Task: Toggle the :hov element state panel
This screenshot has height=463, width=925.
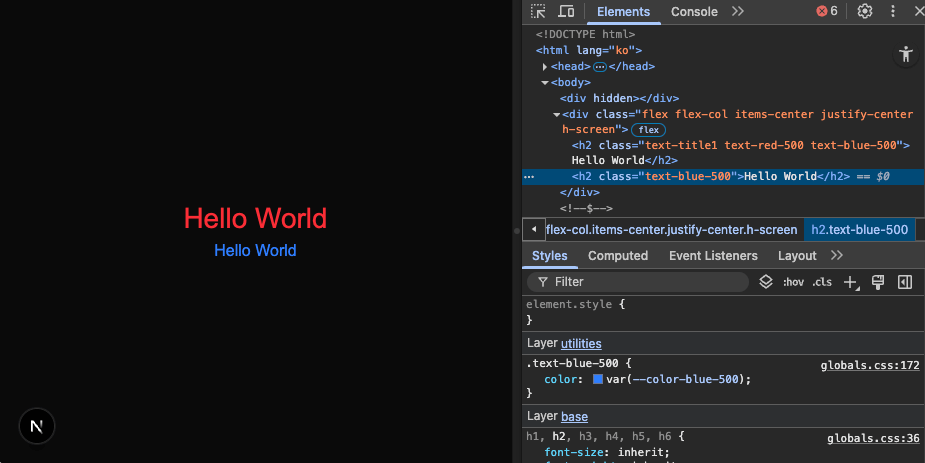Action: coord(793,282)
